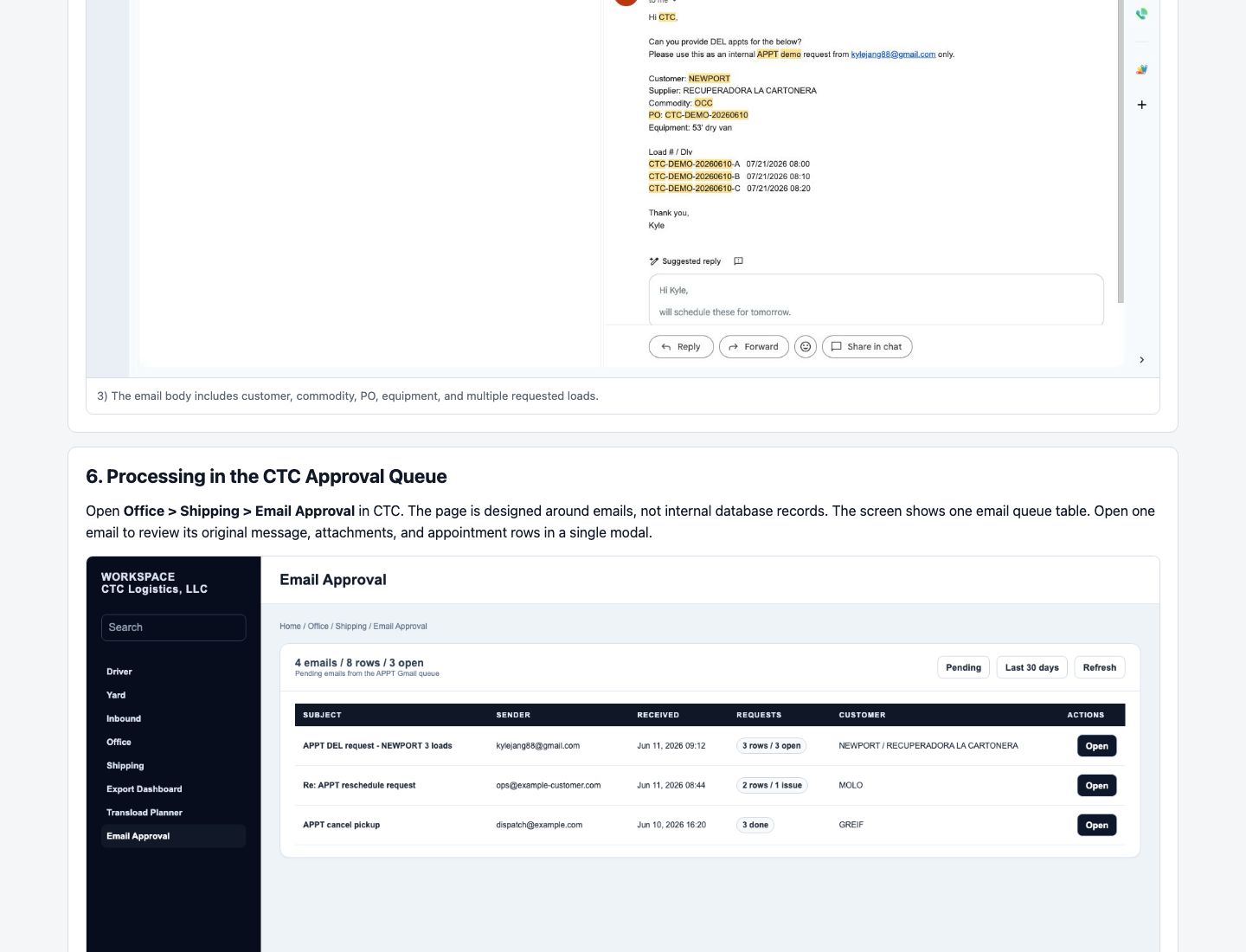Open the colorful add-on icon in side panel
The image size is (1246, 952).
(x=1141, y=69)
